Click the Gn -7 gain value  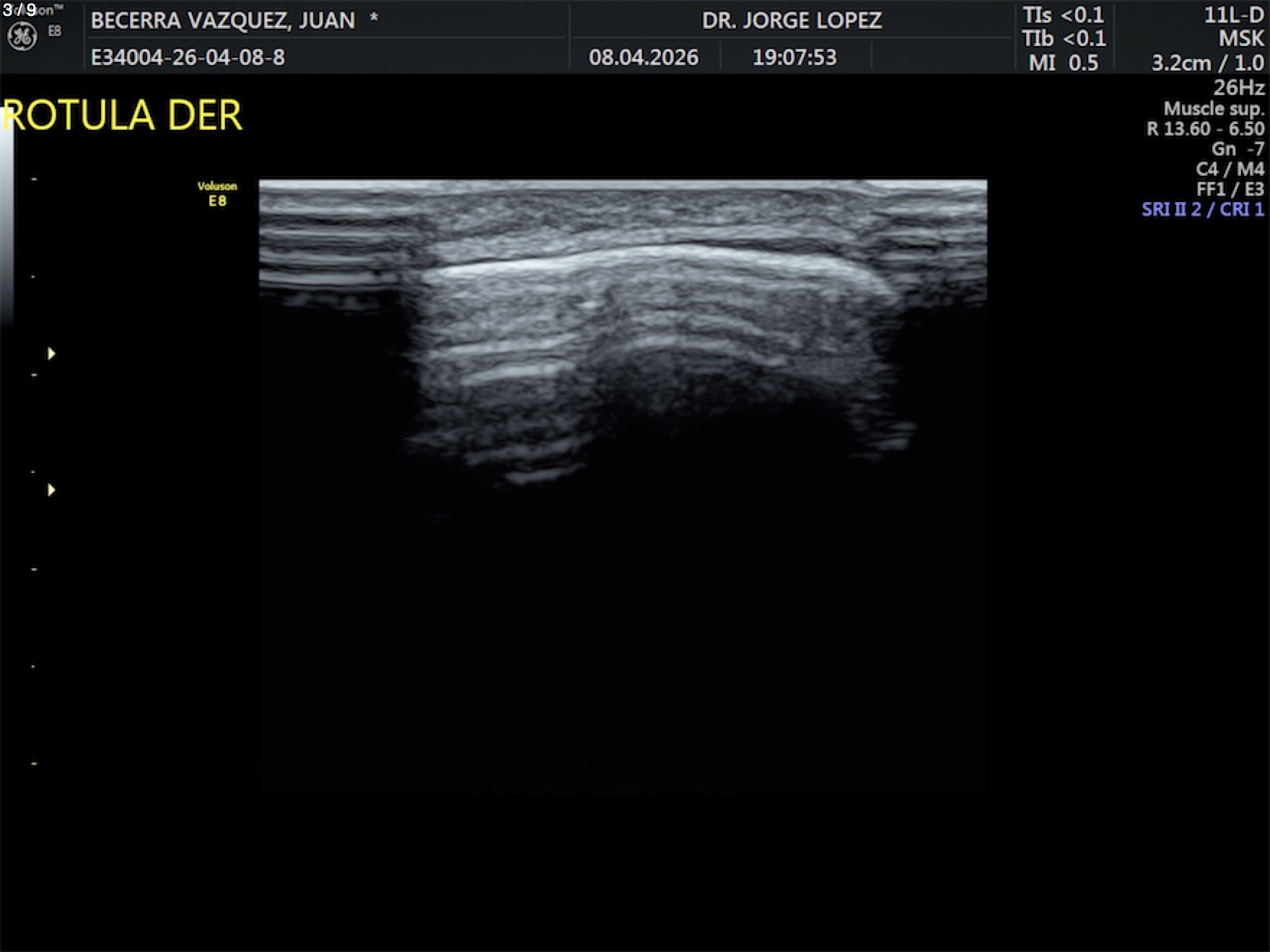point(1238,149)
